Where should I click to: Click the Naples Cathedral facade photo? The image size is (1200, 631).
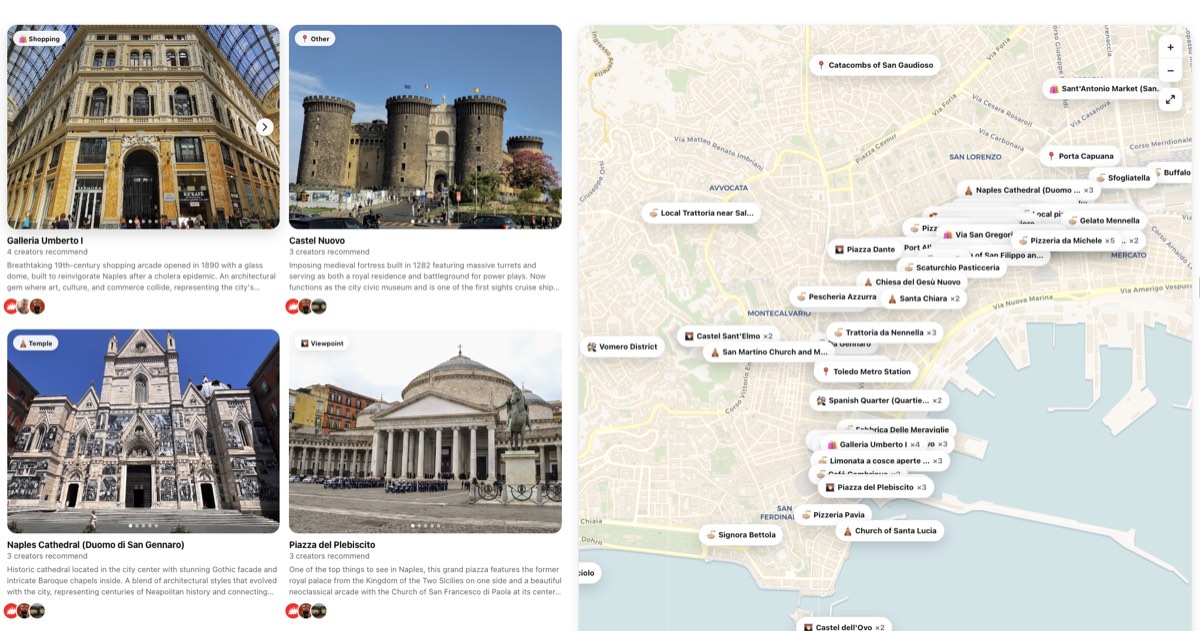pos(143,431)
